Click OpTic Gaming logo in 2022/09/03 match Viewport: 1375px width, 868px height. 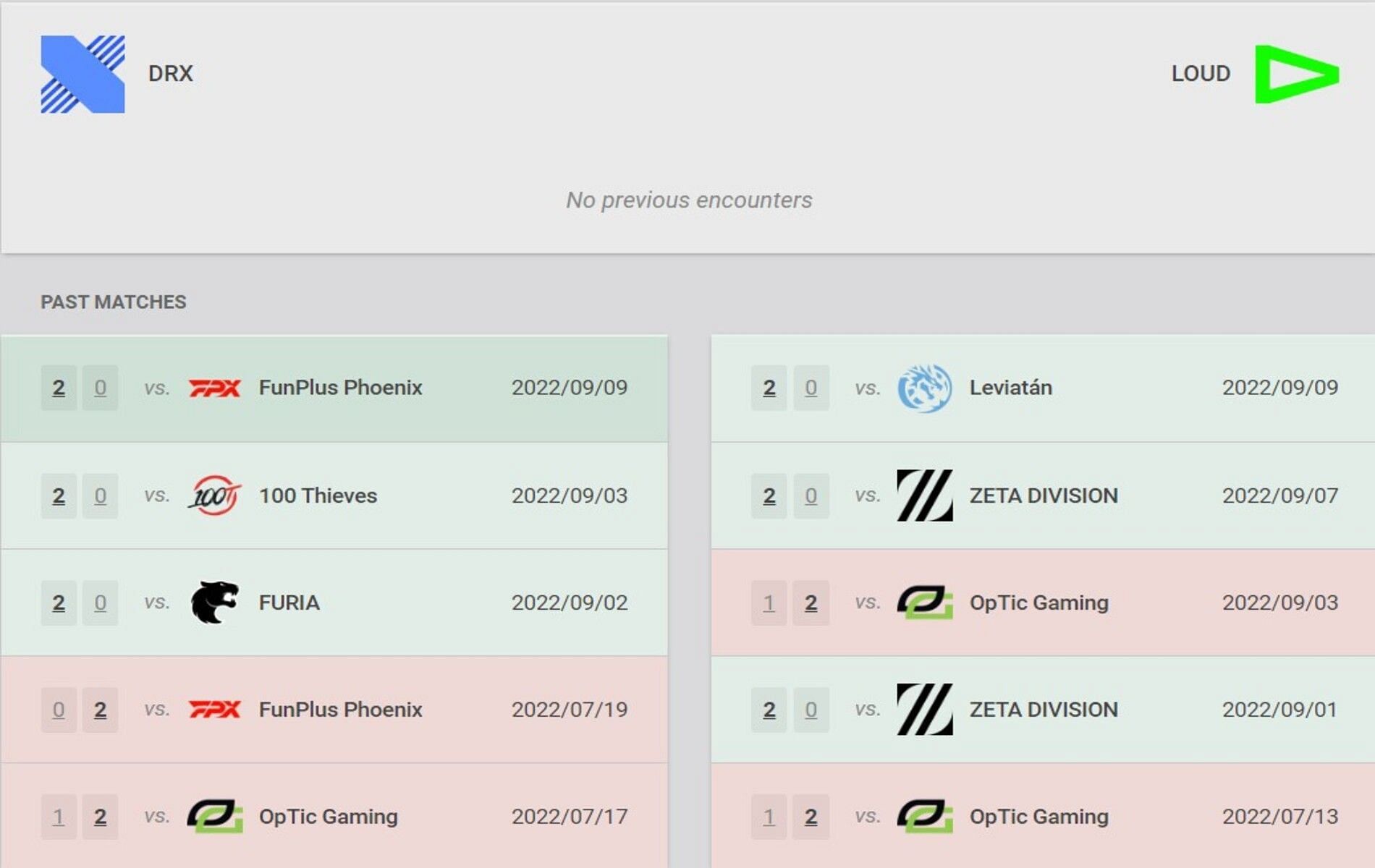tap(924, 603)
